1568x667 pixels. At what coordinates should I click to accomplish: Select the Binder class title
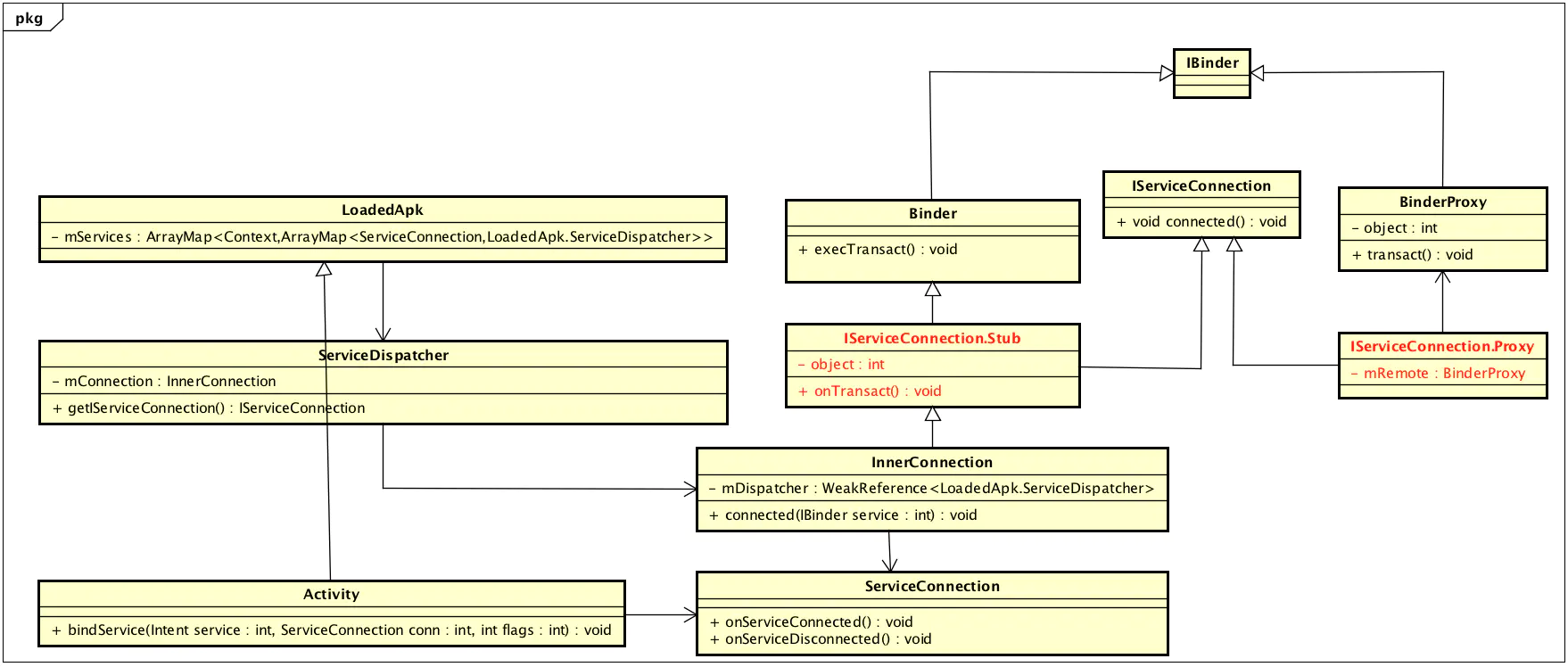(x=933, y=214)
